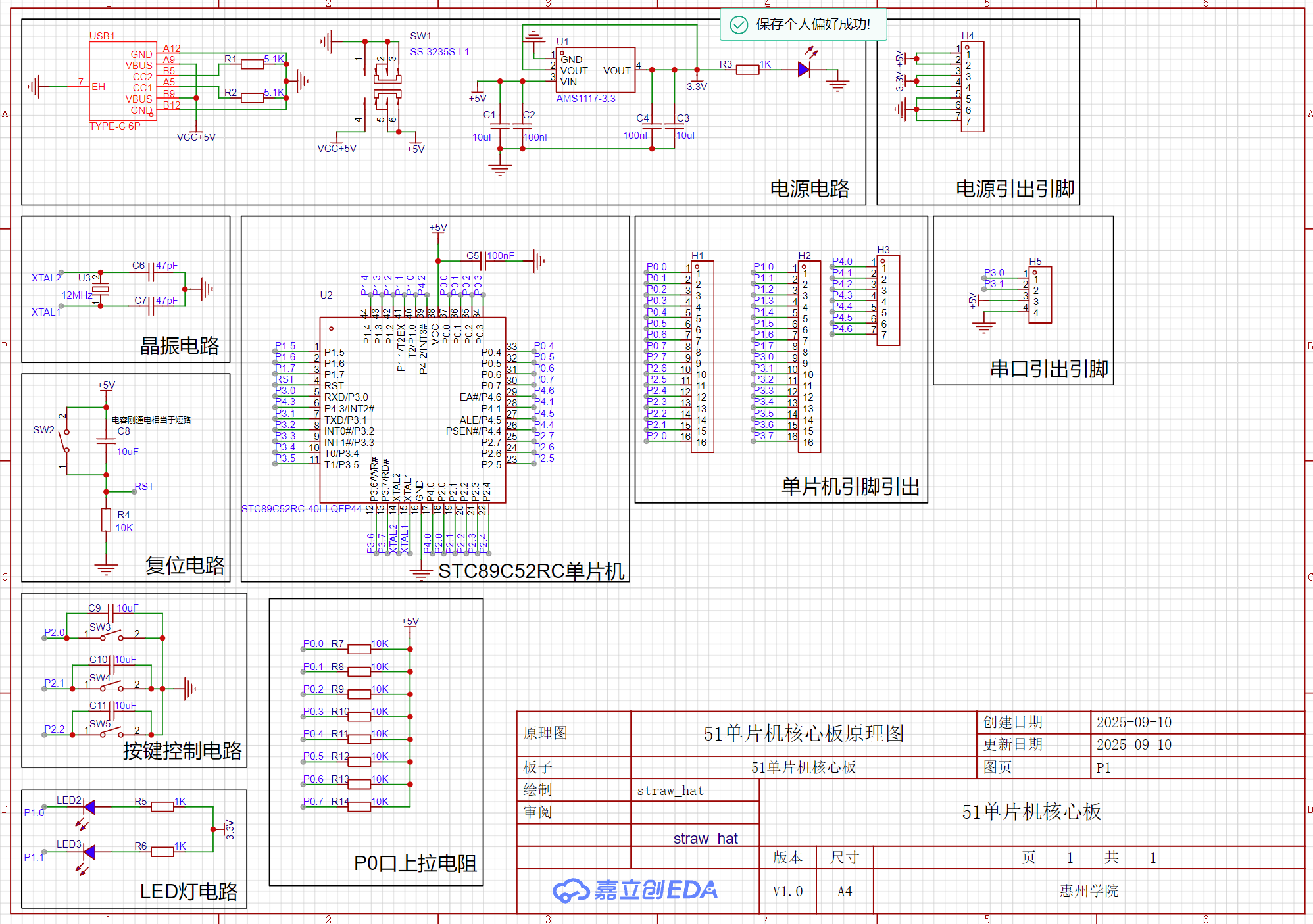Viewport: 1313px width, 924px height.
Task: Select the AMS1117-3.3 regulator U1 symbol
Action: coord(595,70)
